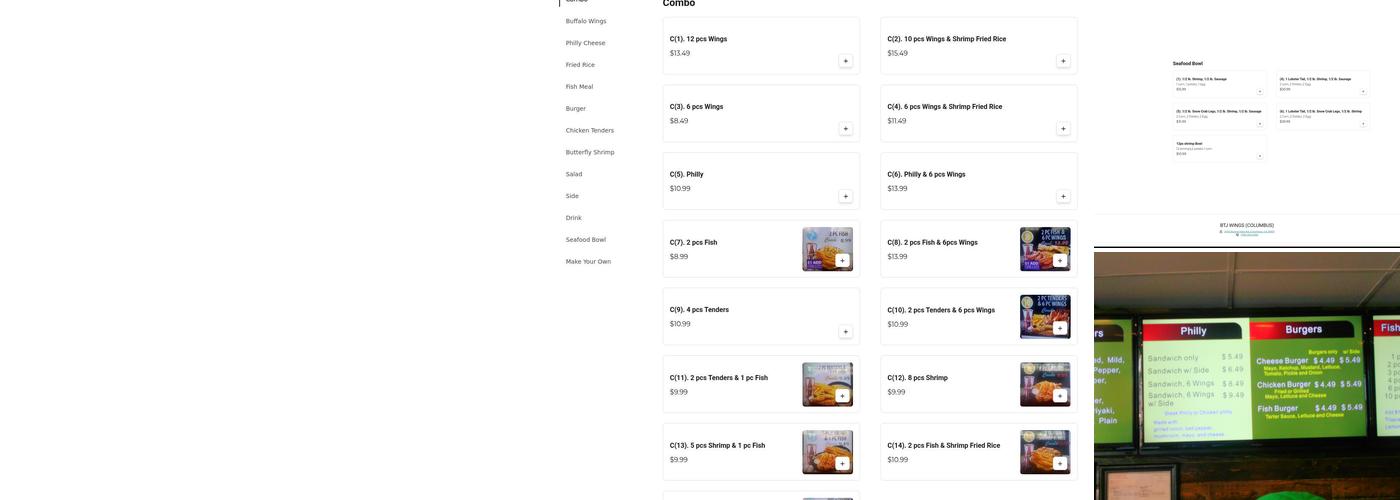The height and width of the screenshot is (500, 1400).
Task: Add C(9). 4 pcs Tenders to cart
Action: [845, 332]
